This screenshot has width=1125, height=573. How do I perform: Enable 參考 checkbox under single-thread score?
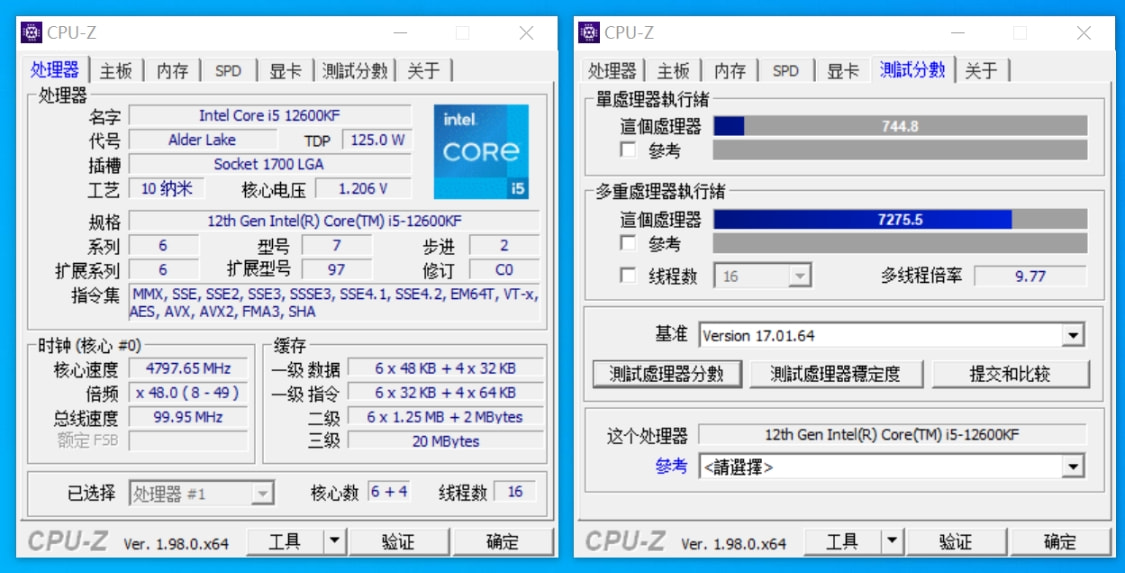point(628,151)
